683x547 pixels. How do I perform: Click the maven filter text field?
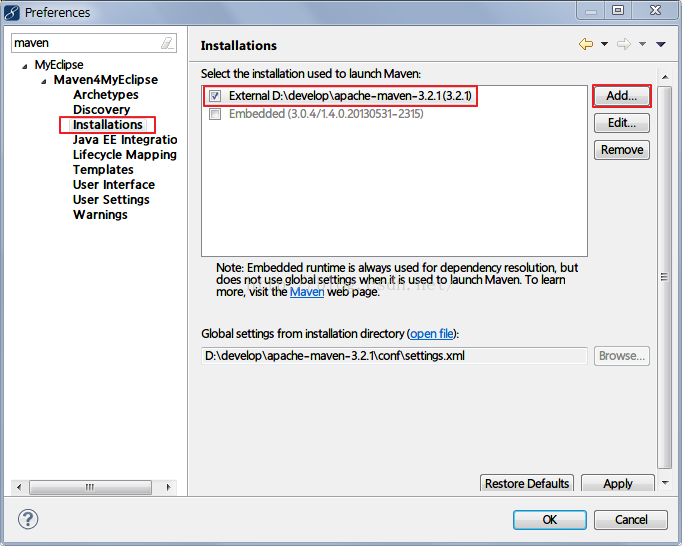pyautogui.click(x=94, y=43)
